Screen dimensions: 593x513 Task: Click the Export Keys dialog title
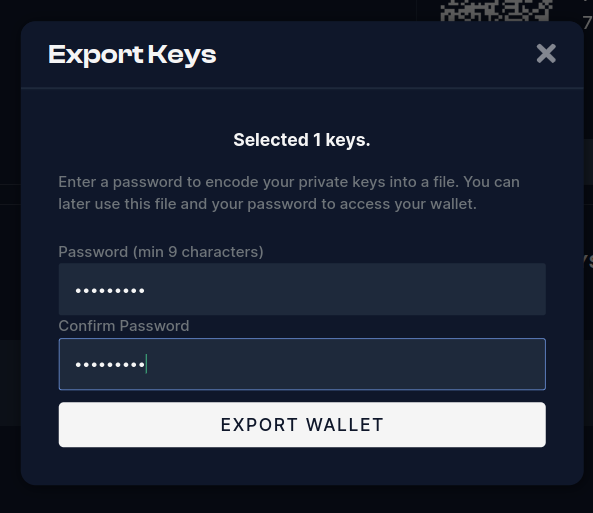132,54
